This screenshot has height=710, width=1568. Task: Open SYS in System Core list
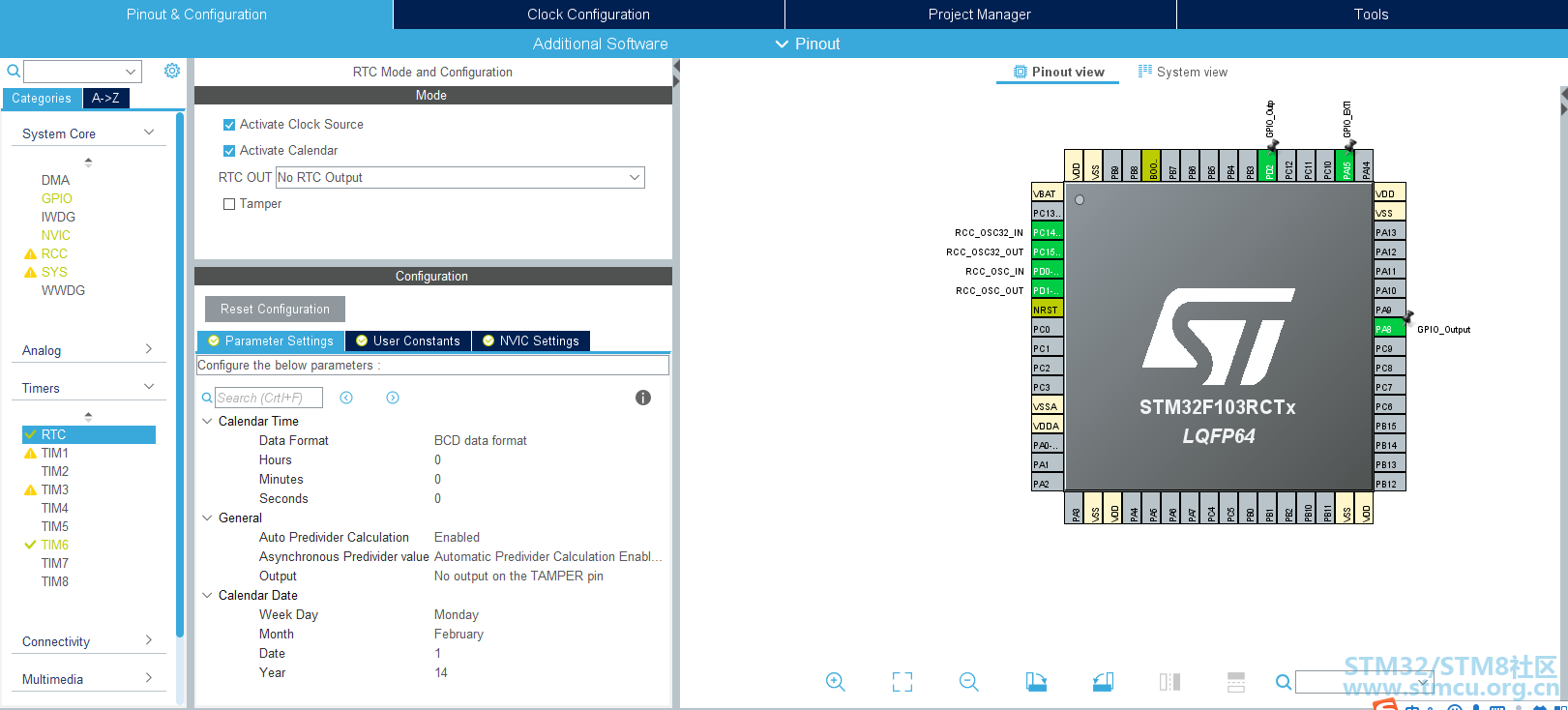tap(54, 272)
